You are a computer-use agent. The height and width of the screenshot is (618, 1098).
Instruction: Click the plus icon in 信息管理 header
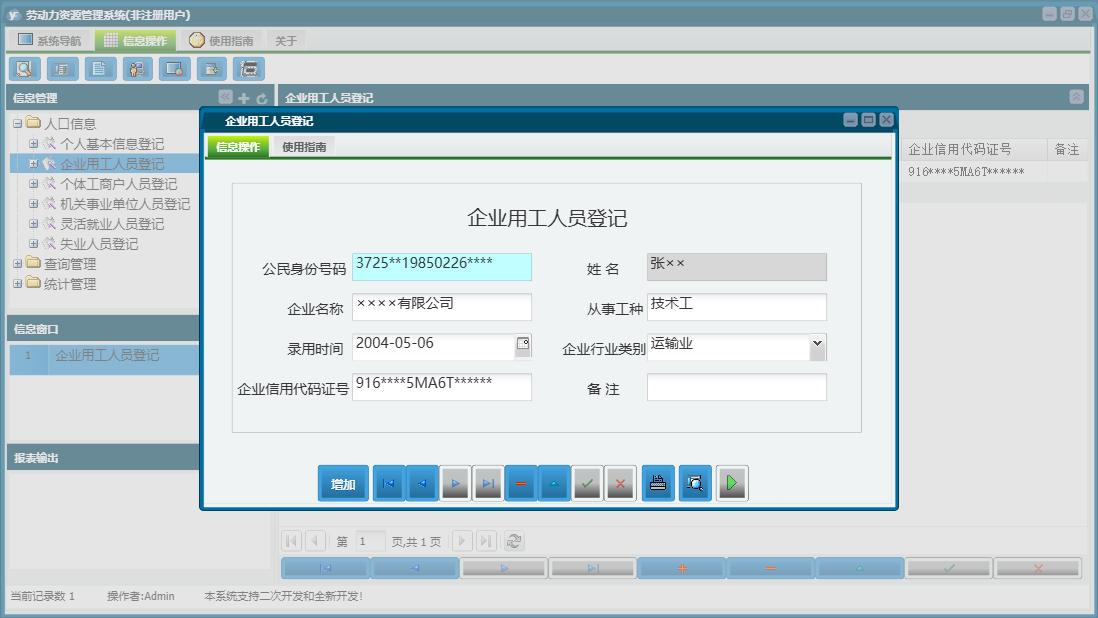point(244,98)
